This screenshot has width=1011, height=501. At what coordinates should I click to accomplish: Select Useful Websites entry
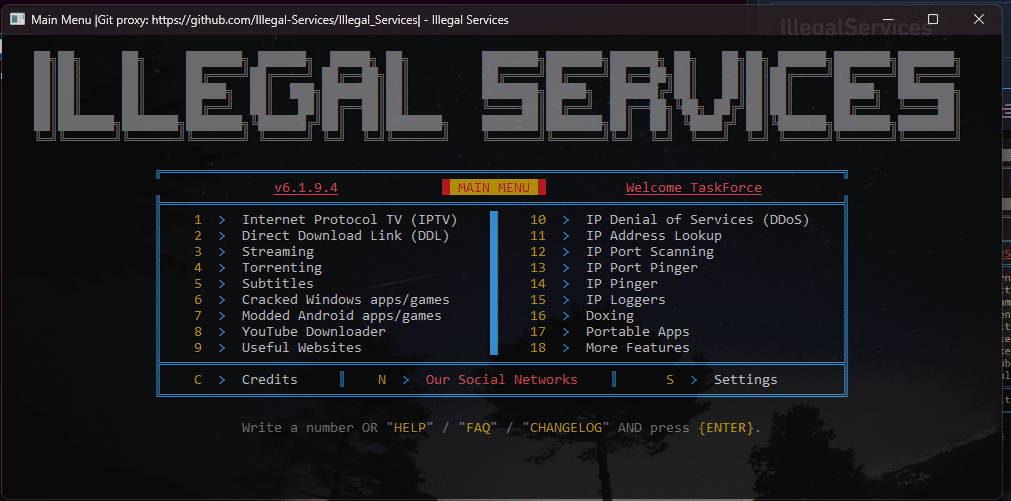tap(302, 348)
